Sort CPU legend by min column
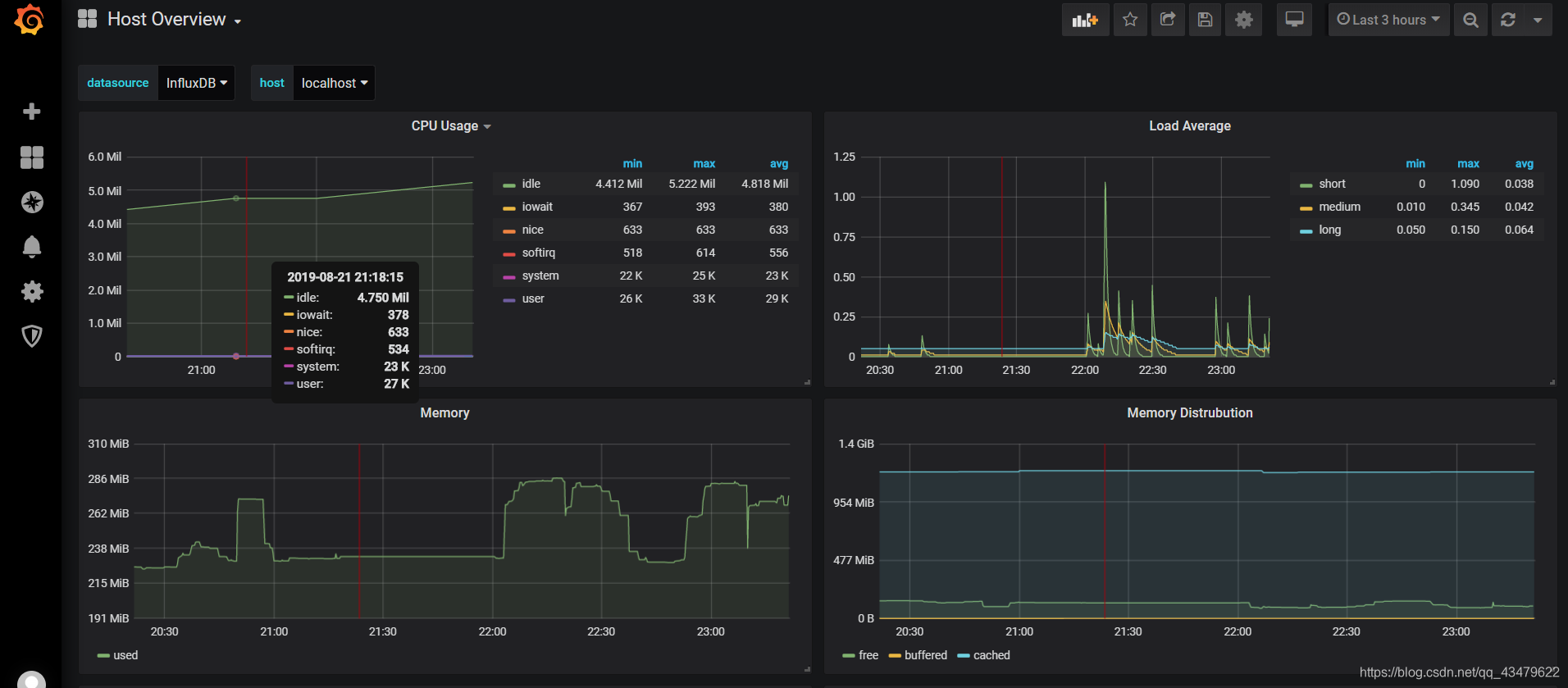 coord(632,163)
